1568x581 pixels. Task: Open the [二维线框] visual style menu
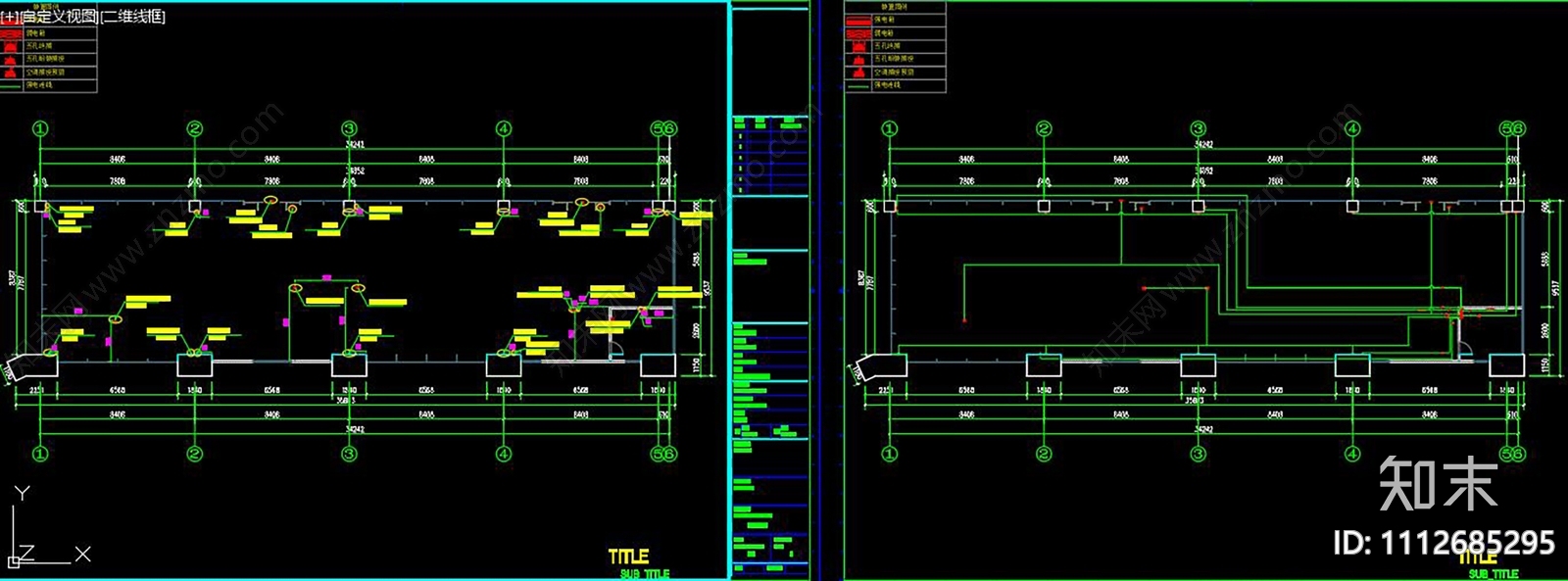click(x=133, y=17)
